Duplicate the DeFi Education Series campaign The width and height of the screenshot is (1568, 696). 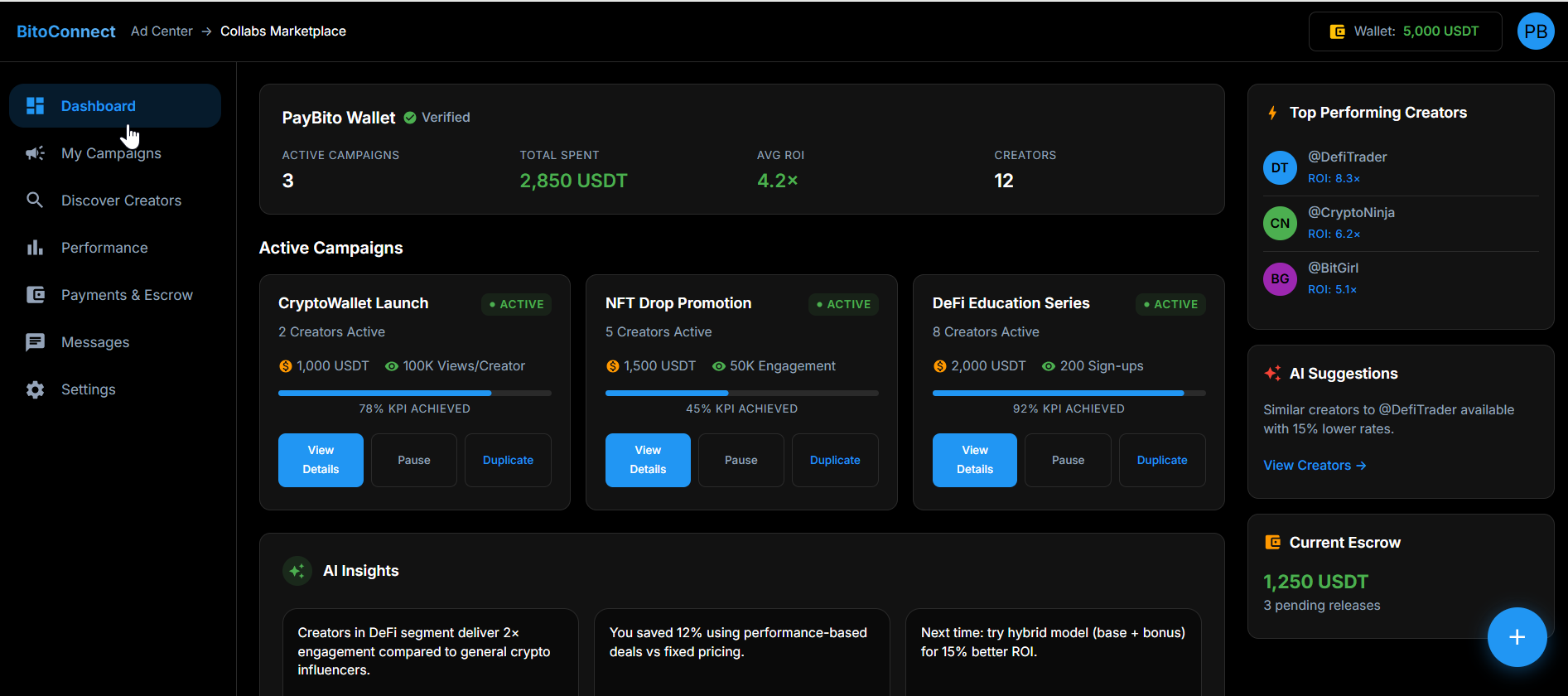click(x=1161, y=460)
